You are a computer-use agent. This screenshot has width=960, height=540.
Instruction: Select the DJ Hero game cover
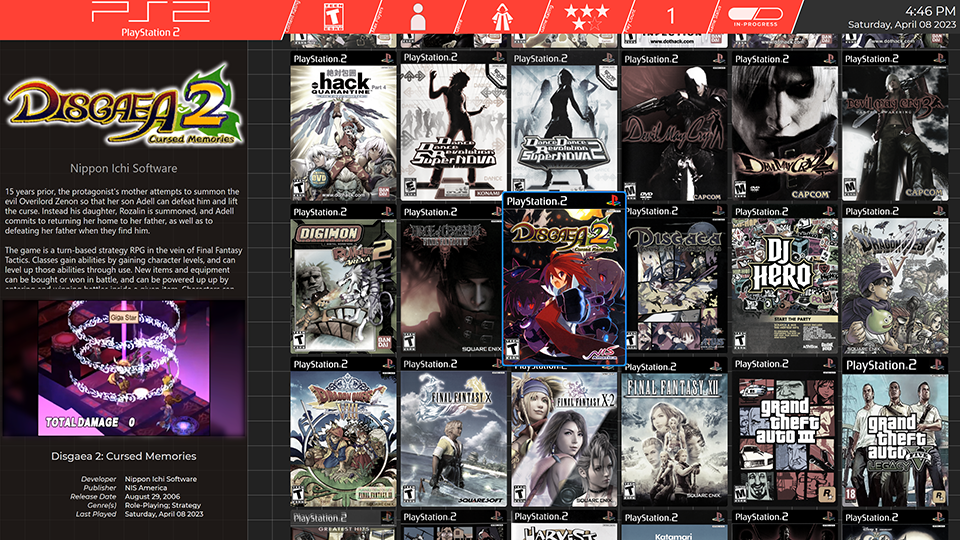click(x=785, y=279)
